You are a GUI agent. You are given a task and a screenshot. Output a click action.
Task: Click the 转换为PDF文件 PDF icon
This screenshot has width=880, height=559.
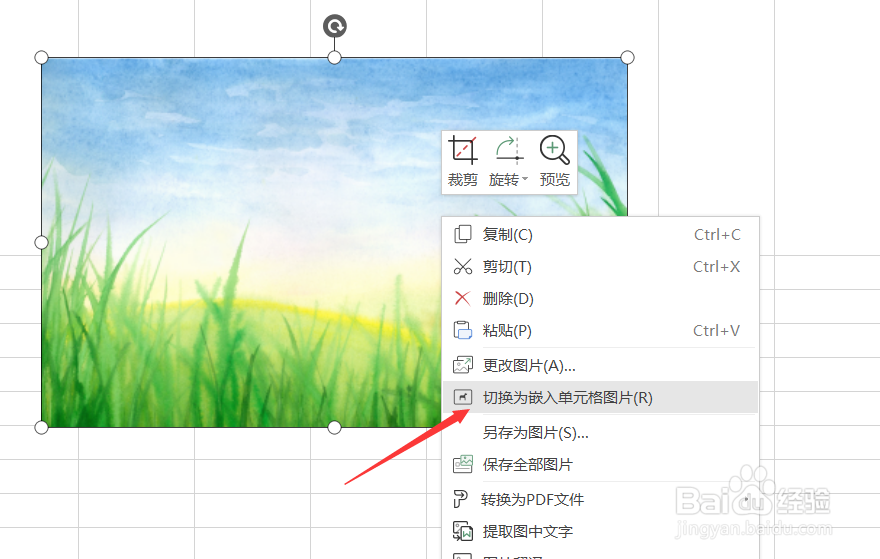(460, 499)
